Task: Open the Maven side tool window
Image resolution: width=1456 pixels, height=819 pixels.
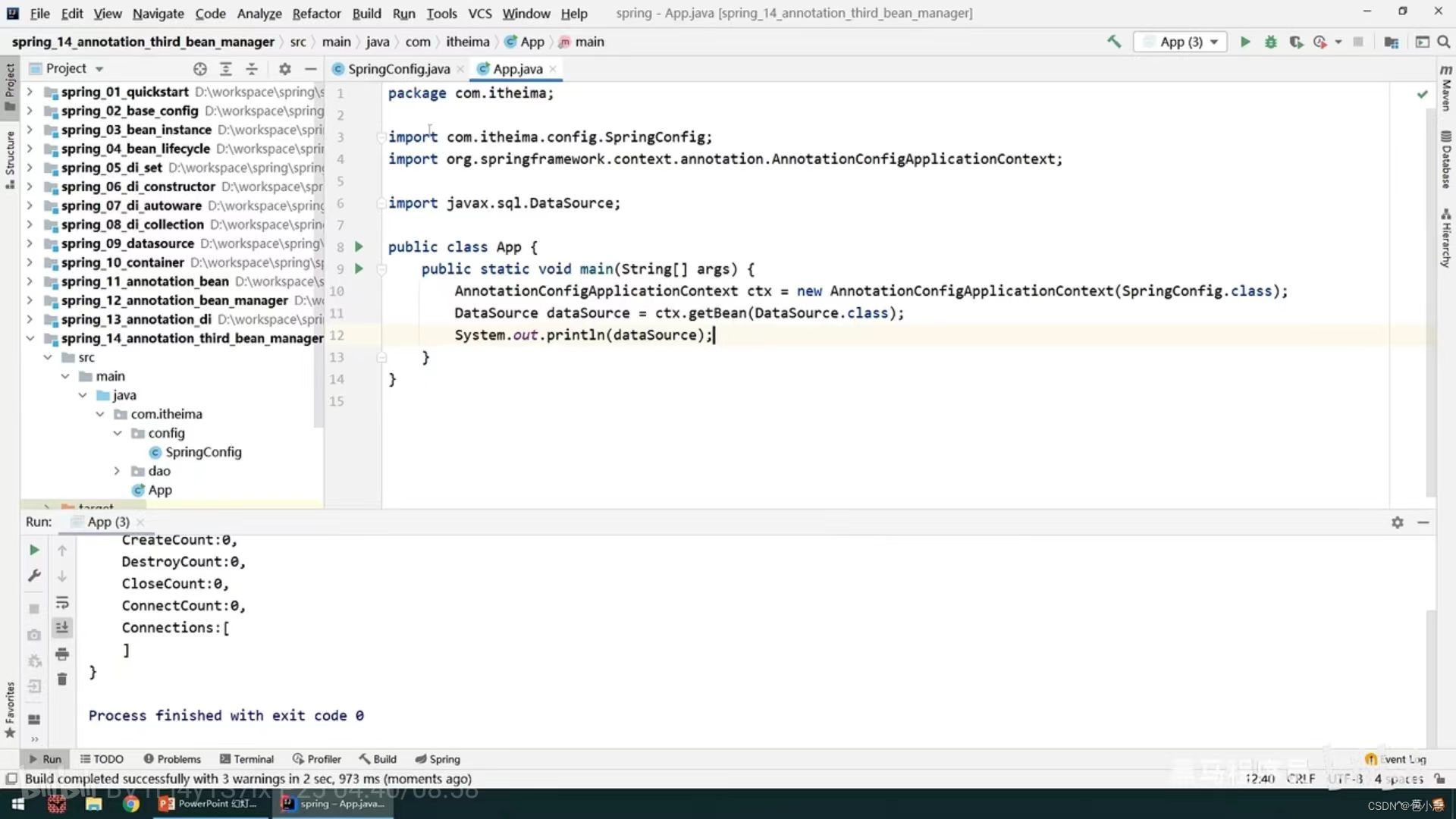Action: [x=1446, y=88]
